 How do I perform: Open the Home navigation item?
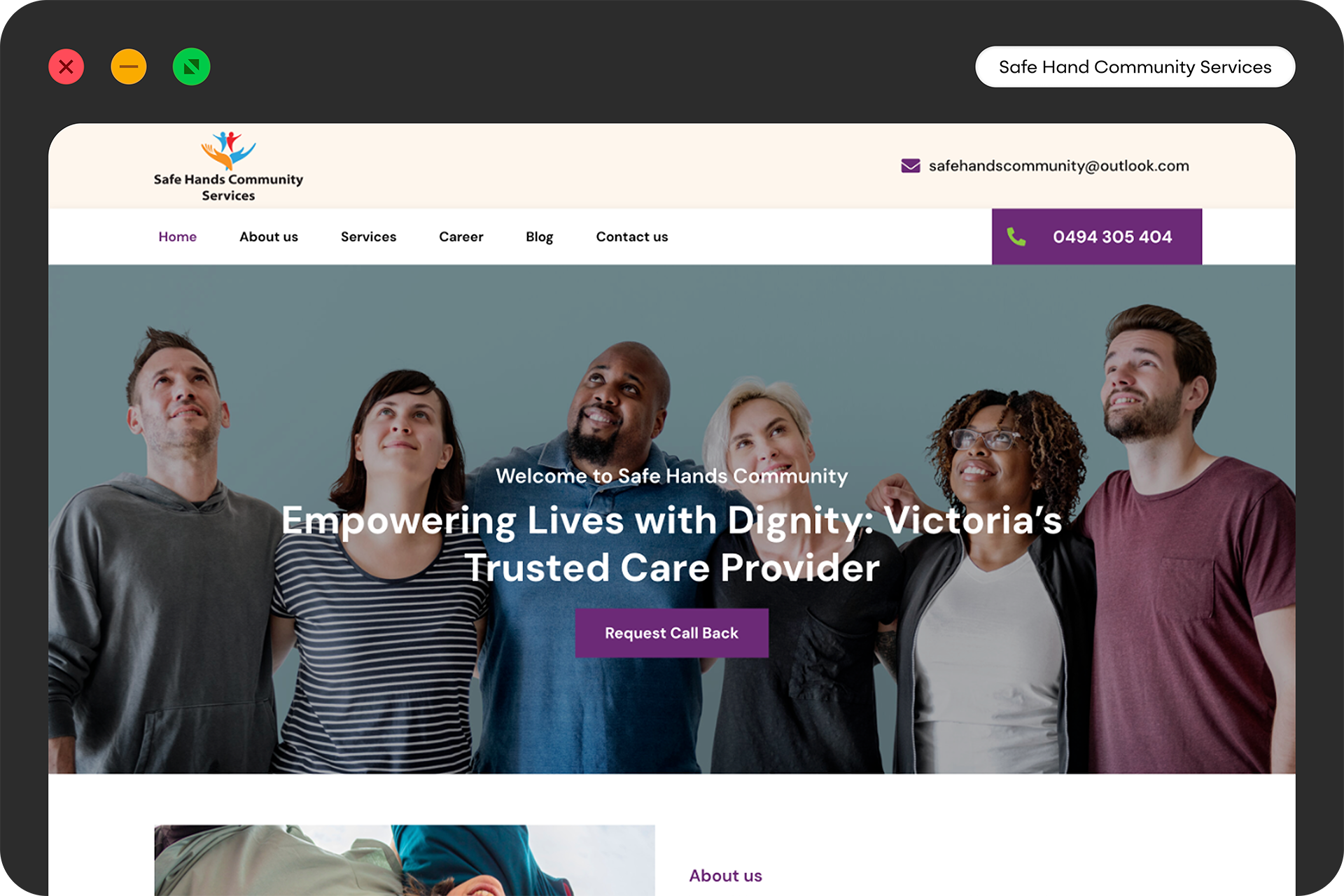pyautogui.click(x=177, y=237)
